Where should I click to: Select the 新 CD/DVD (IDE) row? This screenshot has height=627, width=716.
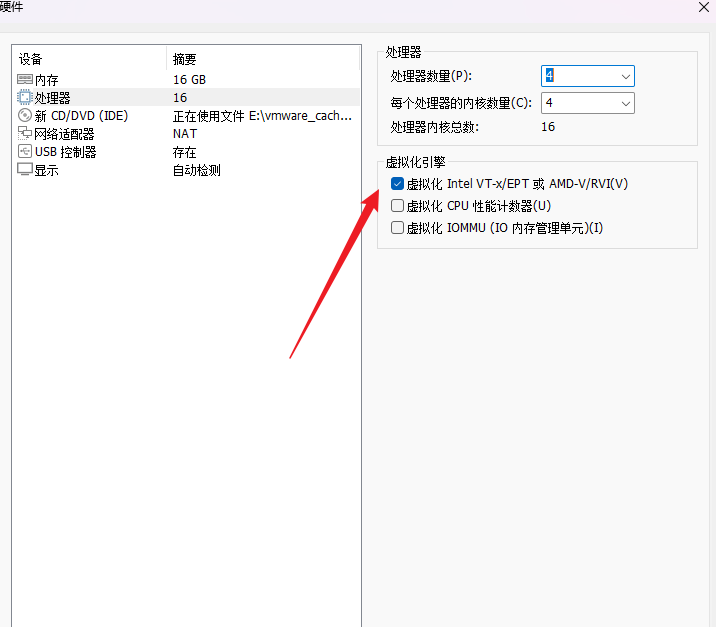click(186, 116)
